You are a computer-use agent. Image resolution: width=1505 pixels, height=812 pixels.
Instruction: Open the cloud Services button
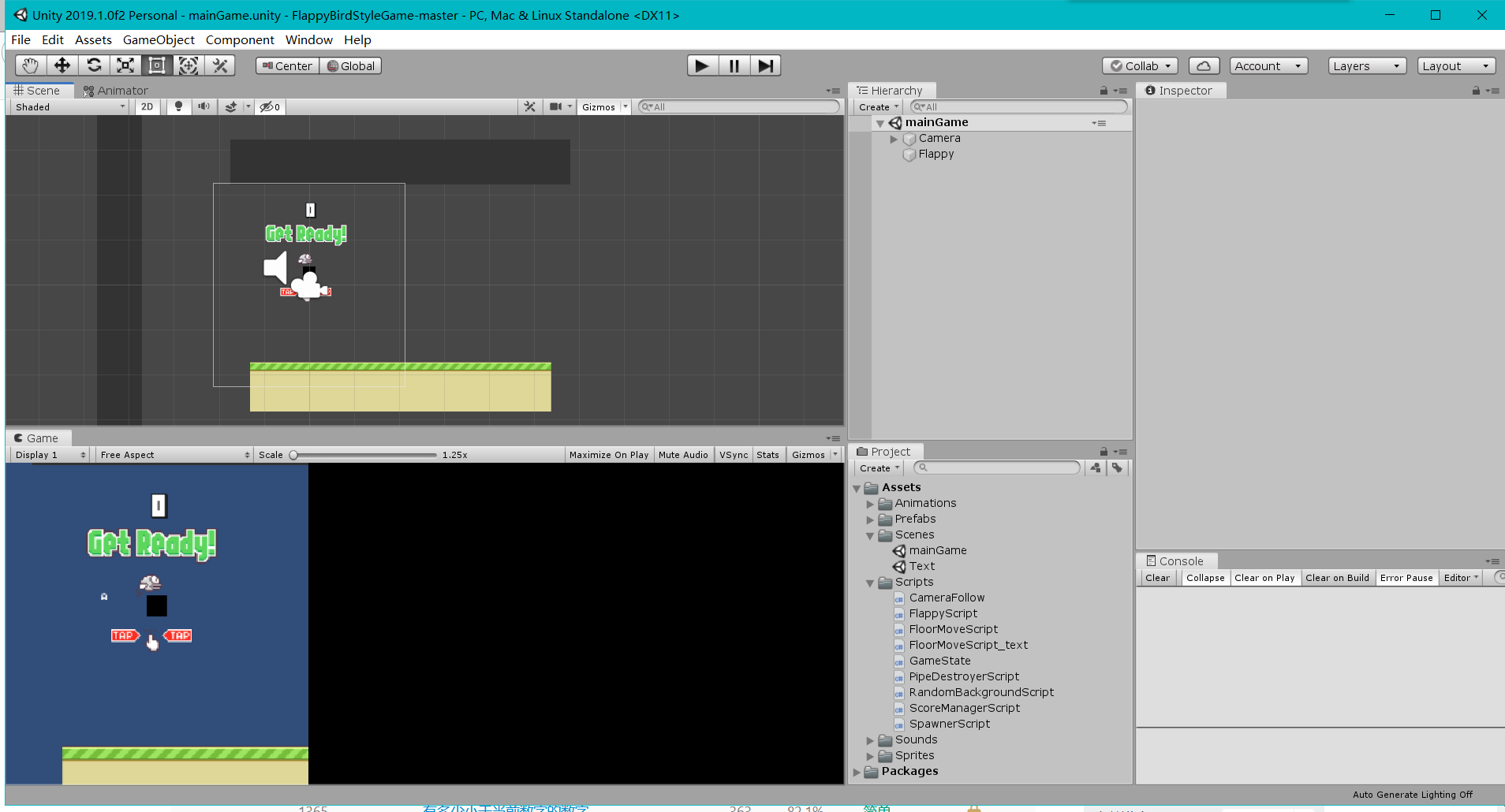tap(1204, 66)
